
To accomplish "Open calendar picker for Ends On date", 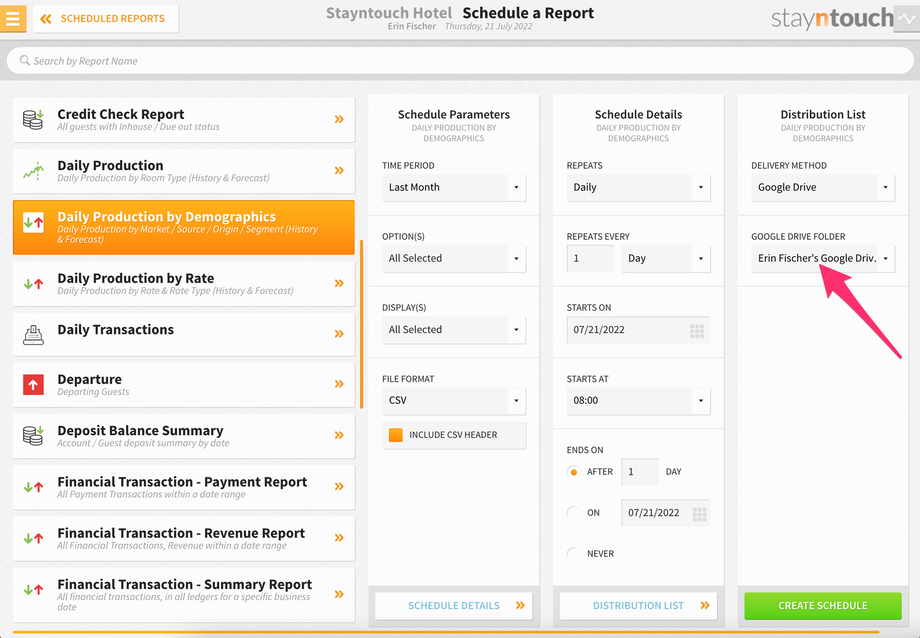I will pyautogui.click(x=699, y=514).
